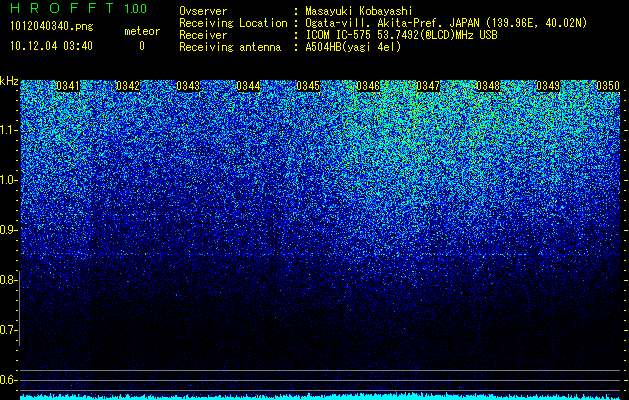Select the Ogata-vill. Akita-Pref. JAPAN location text
629x400 pixels.
pyautogui.click(x=446, y=23)
